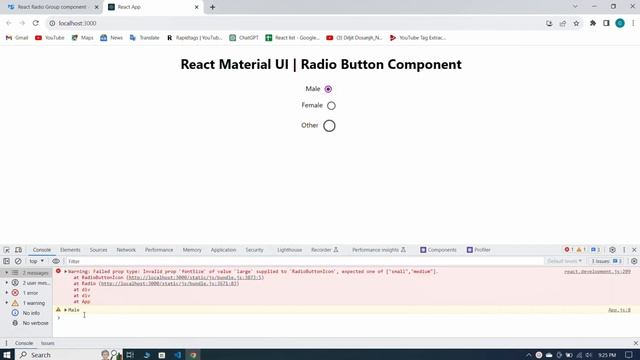Open Task View on the taskbar
Image resolution: width=640 pixels, height=360 pixels.
(x=130, y=355)
